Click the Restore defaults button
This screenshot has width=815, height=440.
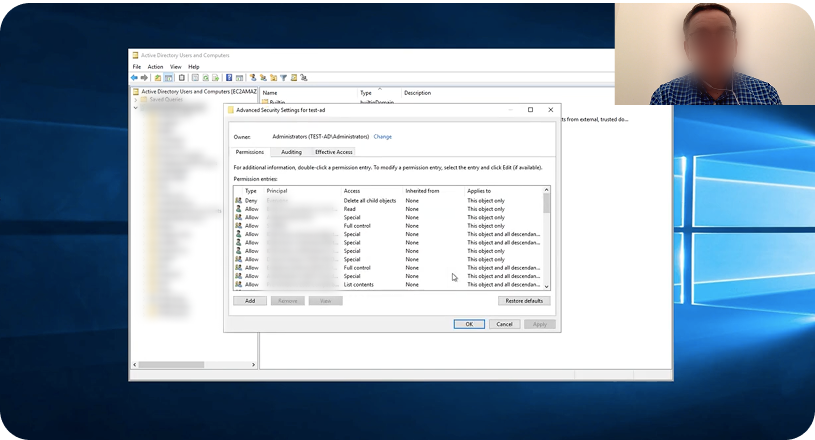point(524,301)
